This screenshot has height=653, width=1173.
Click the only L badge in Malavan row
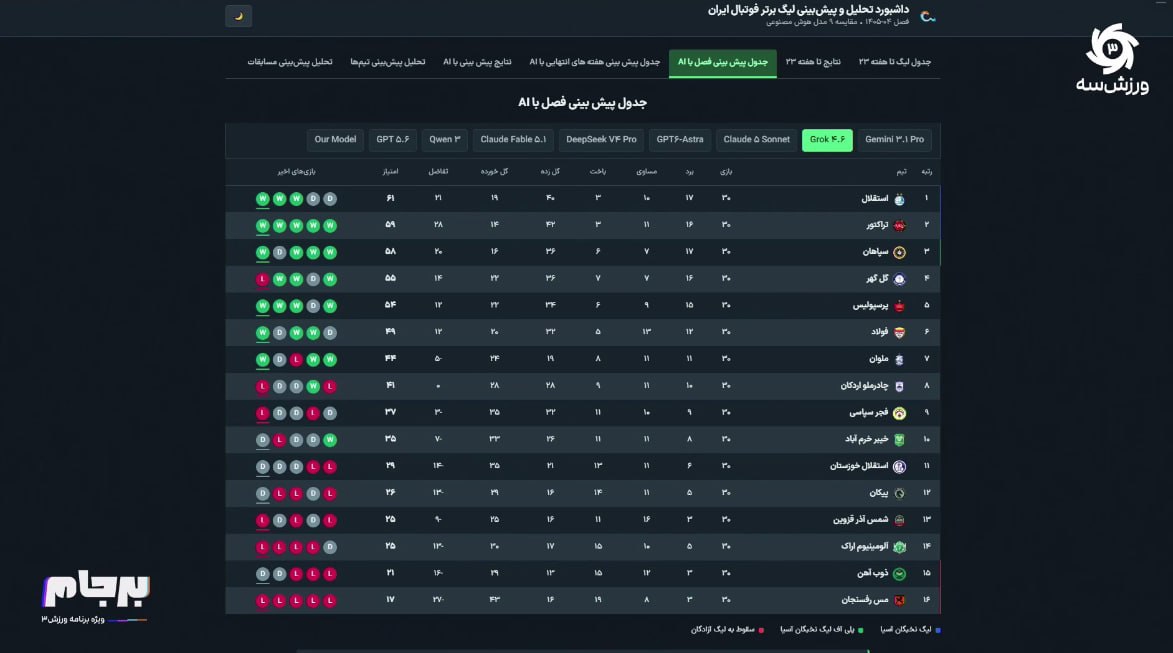pyautogui.click(x=296, y=360)
